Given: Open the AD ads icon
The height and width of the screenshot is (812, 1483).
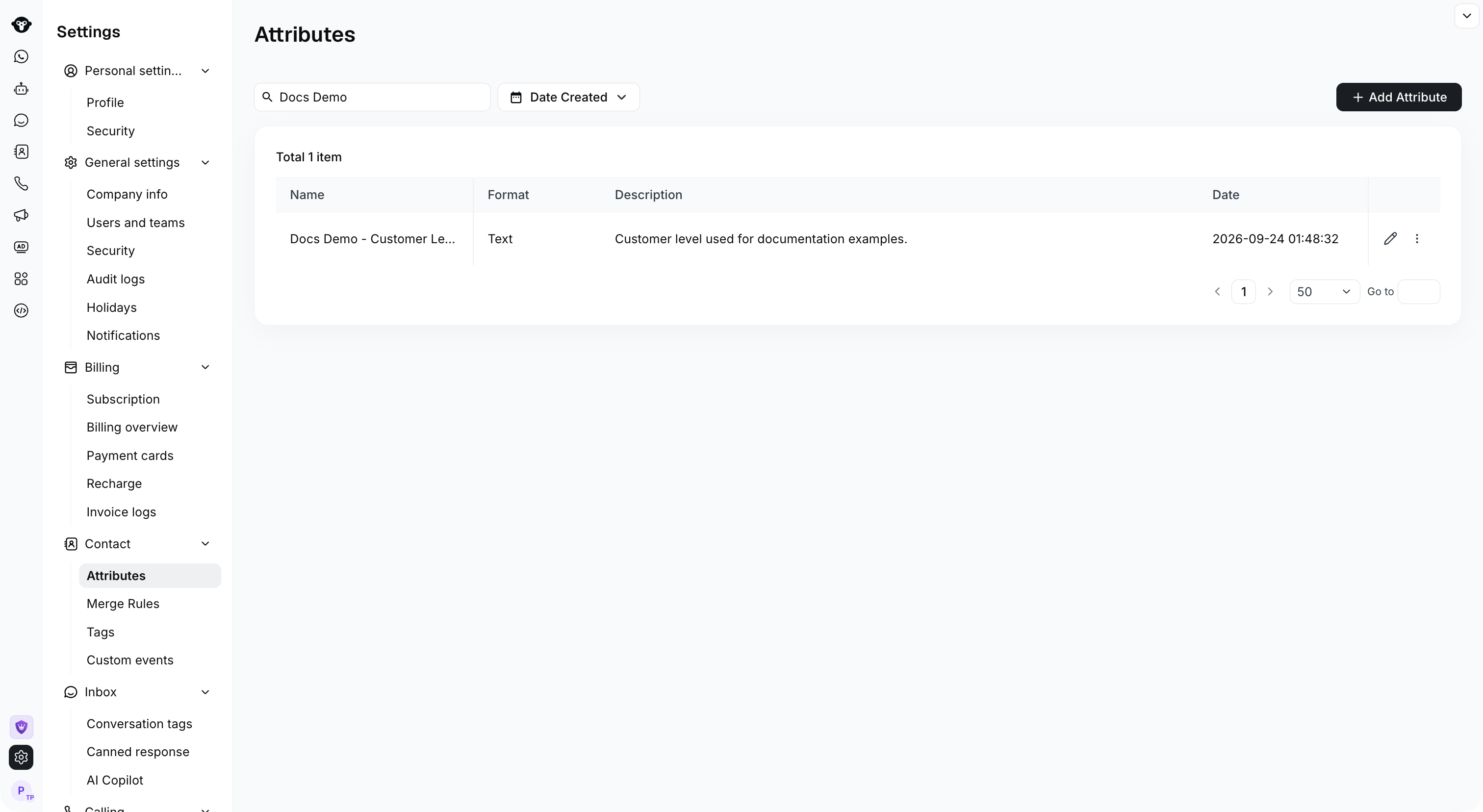Looking at the screenshot, I should (21, 247).
